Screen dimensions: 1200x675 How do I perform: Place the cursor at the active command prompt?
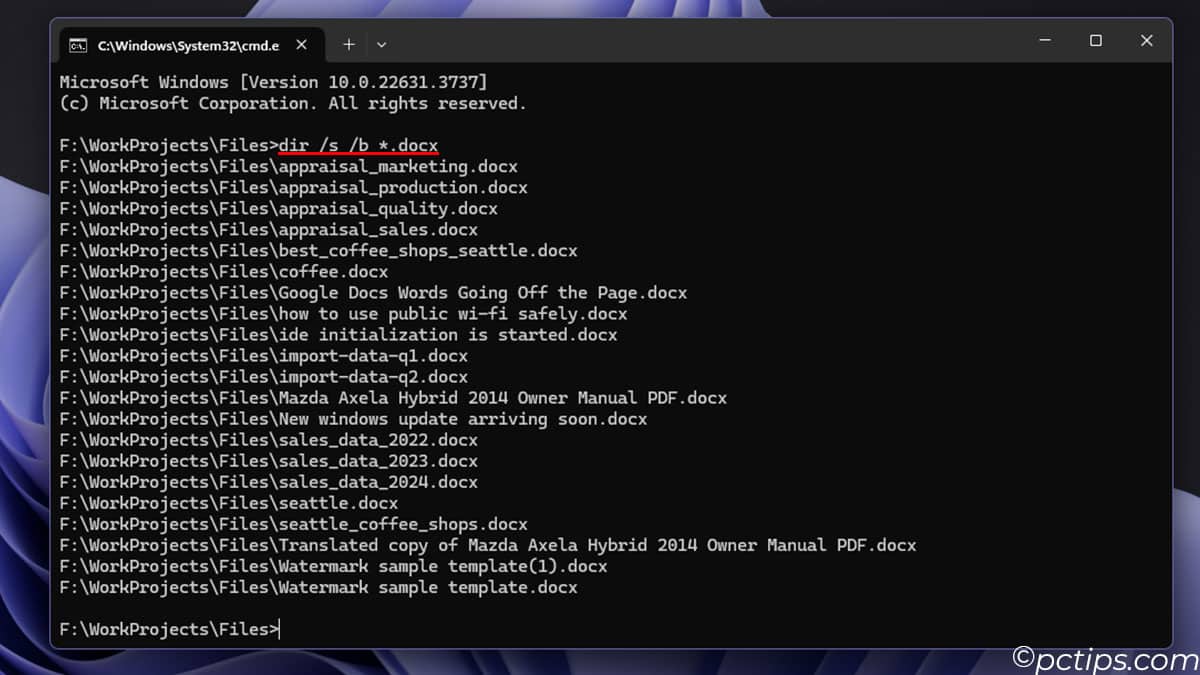point(279,628)
